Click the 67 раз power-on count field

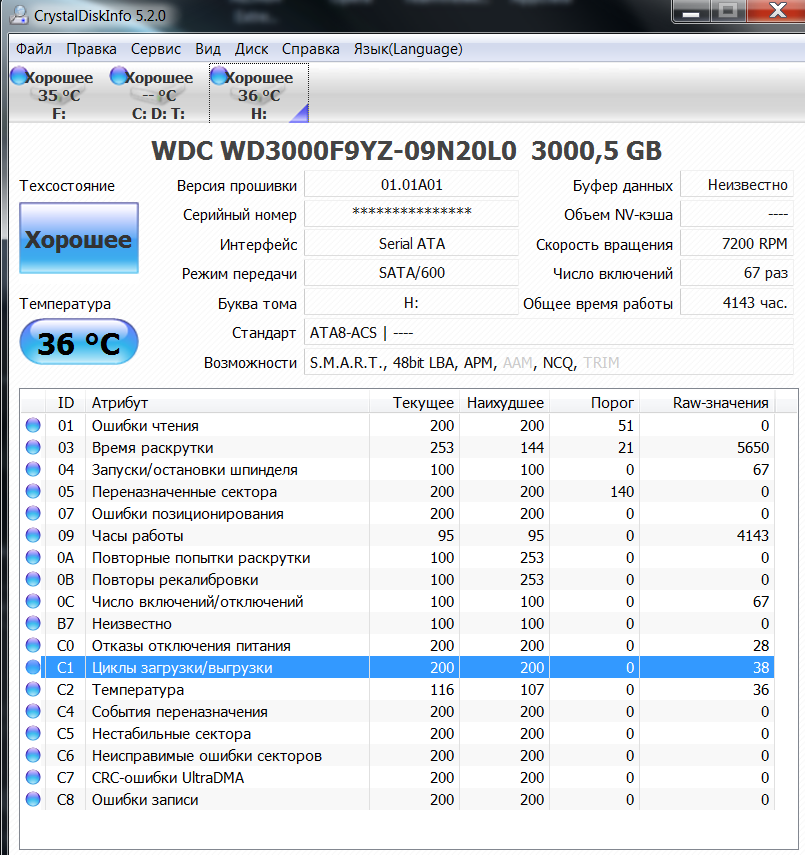pos(737,273)
